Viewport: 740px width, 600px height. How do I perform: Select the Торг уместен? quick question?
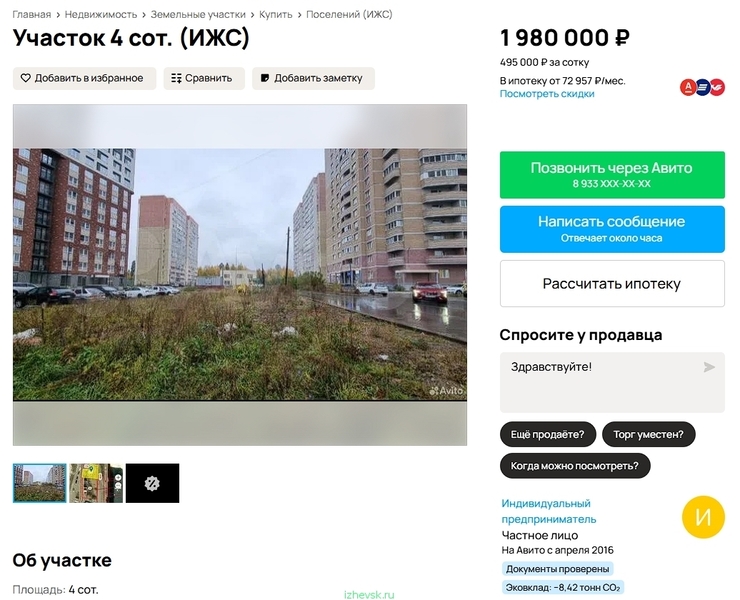[648, 434]
